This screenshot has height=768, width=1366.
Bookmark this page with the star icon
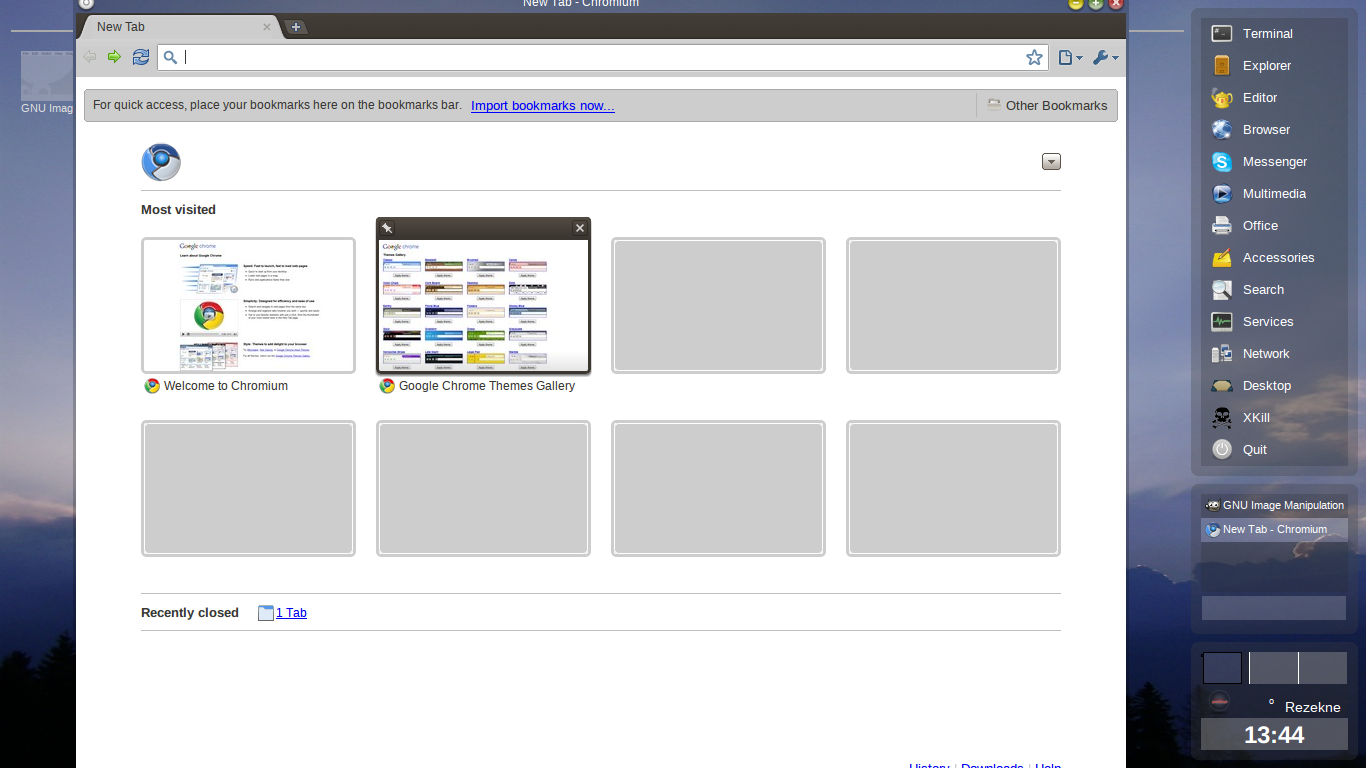click(1034, 57)
